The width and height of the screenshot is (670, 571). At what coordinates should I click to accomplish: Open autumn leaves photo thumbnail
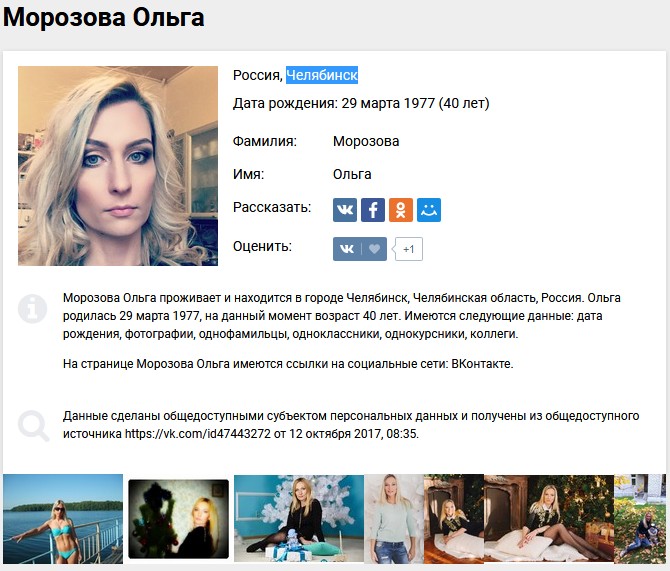click(x=640, y=518)
